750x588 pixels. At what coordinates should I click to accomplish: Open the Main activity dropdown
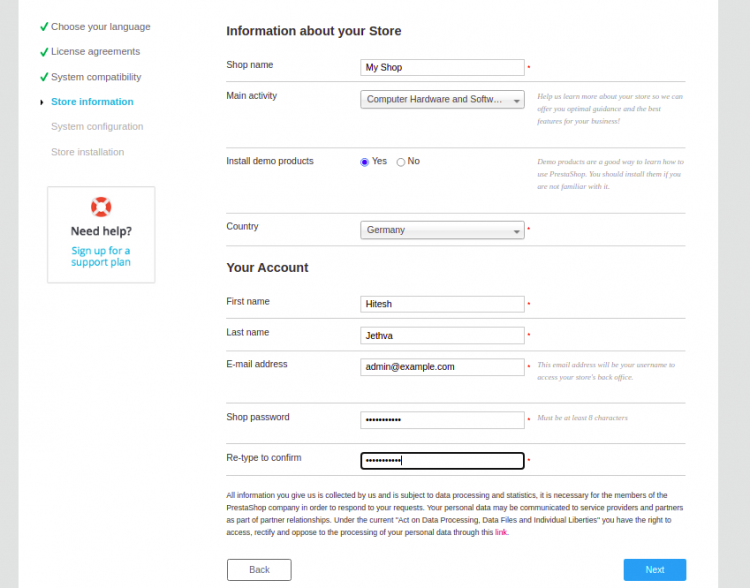(442, 100)
